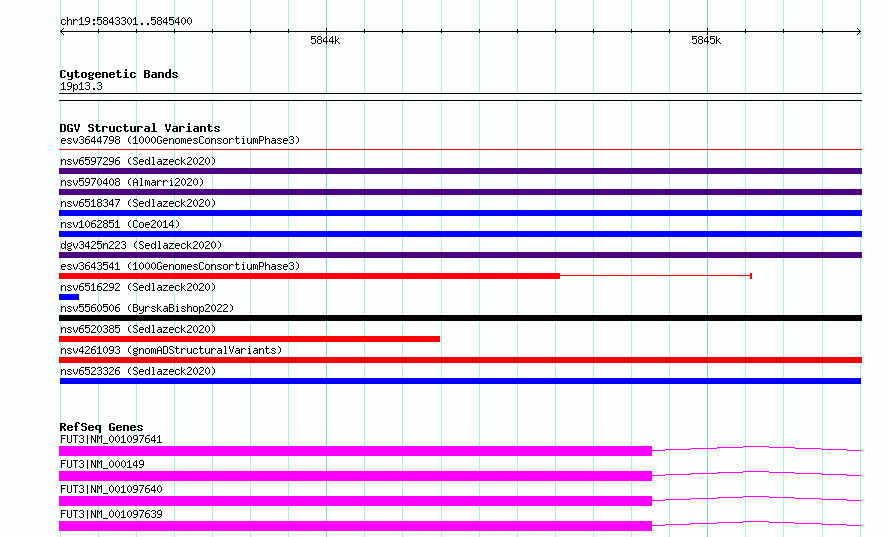
Task: Click the blue nsv6523326 variant bar
Action: coord(460,381)
